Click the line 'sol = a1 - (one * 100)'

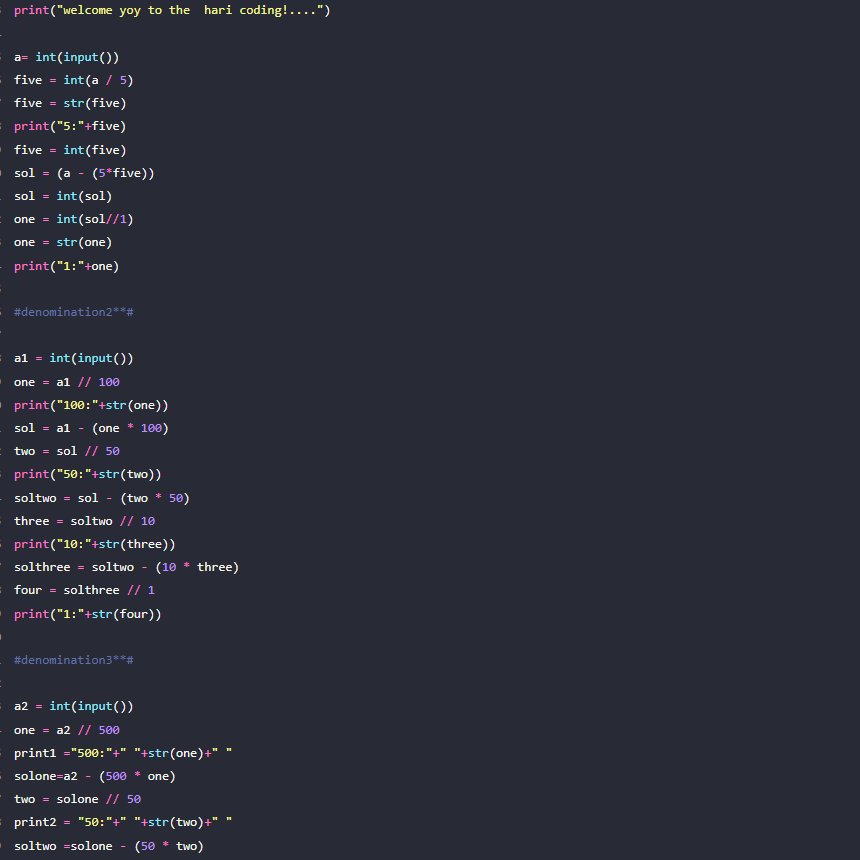coord(91,428)
